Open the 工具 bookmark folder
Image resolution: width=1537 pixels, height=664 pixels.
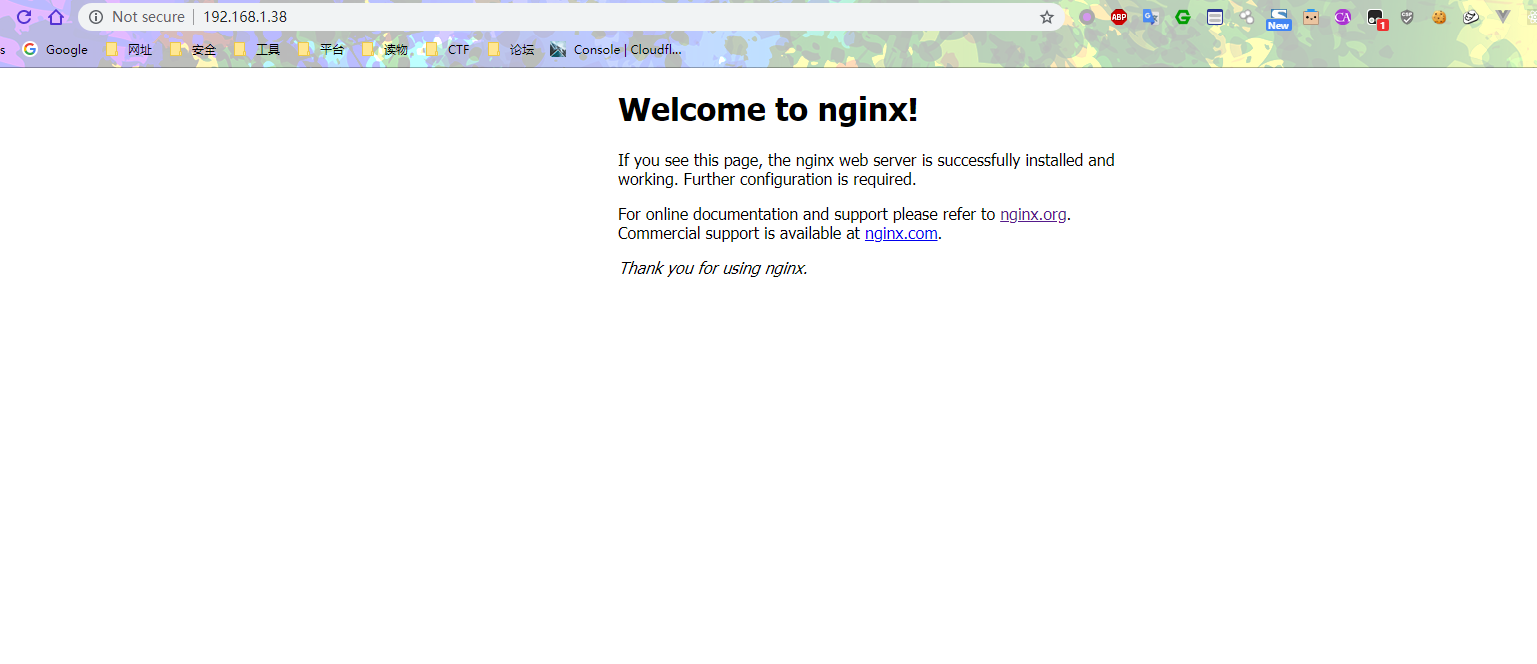[x=257, y=49]
